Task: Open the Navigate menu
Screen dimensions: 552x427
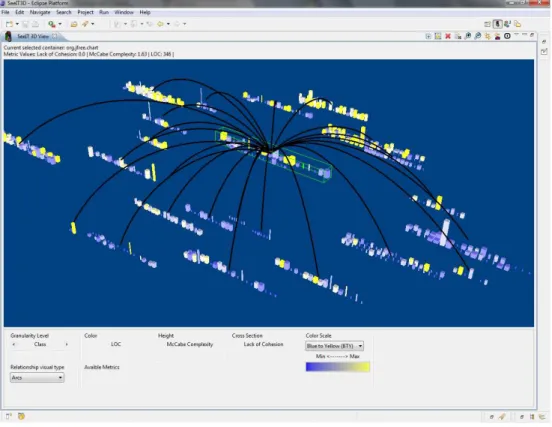Action: (40, 12)
